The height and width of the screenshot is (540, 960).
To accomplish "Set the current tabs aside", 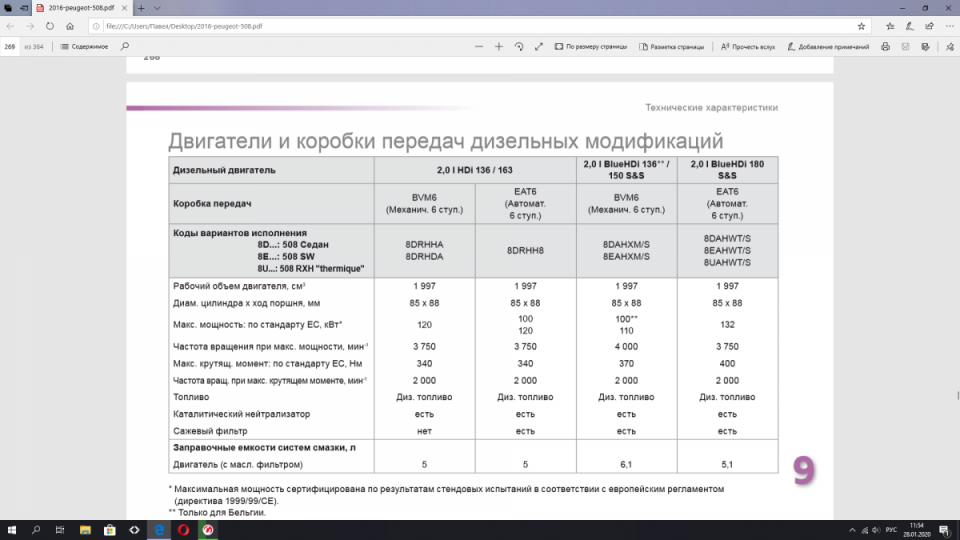I will tap(24, 8).
